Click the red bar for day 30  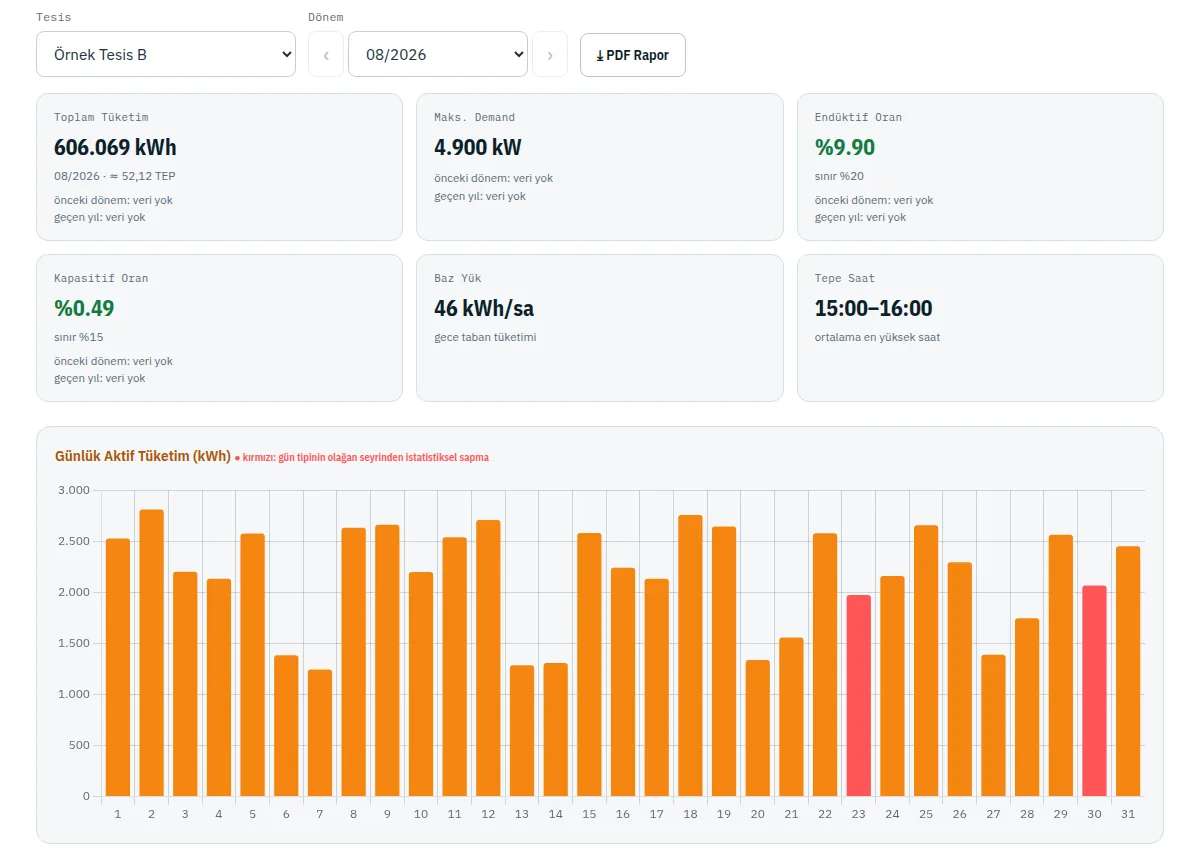1094,691
